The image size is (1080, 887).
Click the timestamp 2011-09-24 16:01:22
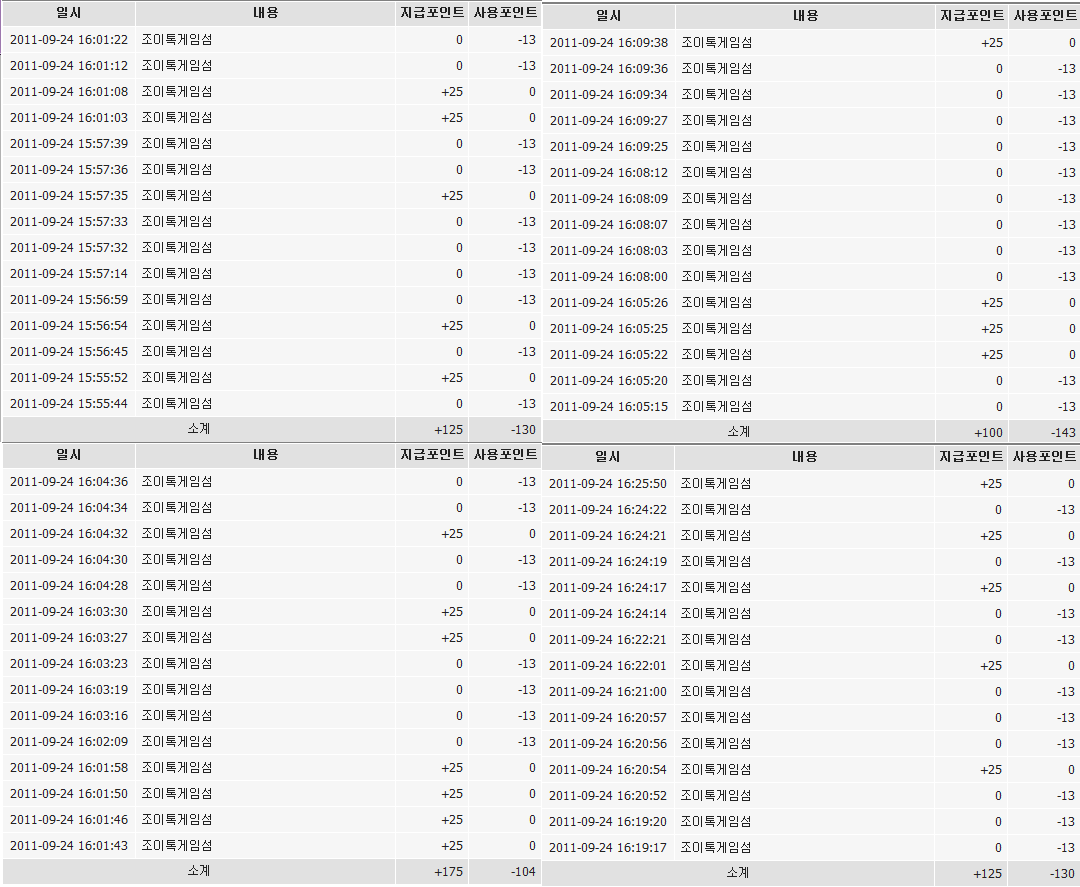pyautogui.click(x=69, y=40)
